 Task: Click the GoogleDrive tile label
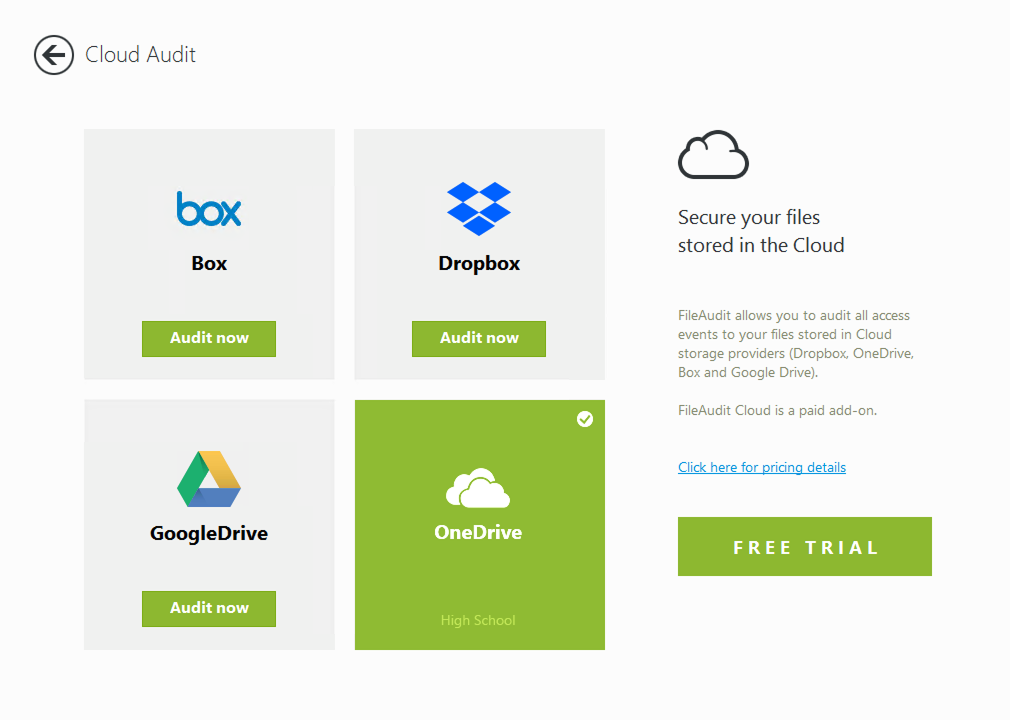209,533
